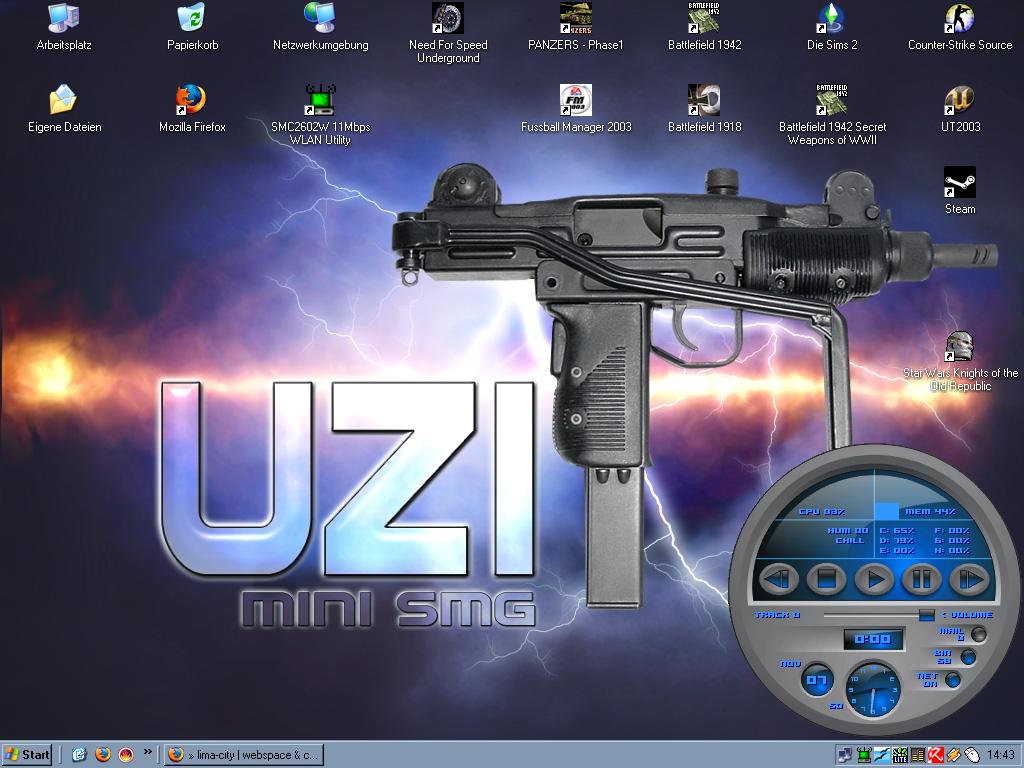Select the Counter-Strike Source shortcut
The height and width of the screenshot is (768, 1024).
coord(959,17)
